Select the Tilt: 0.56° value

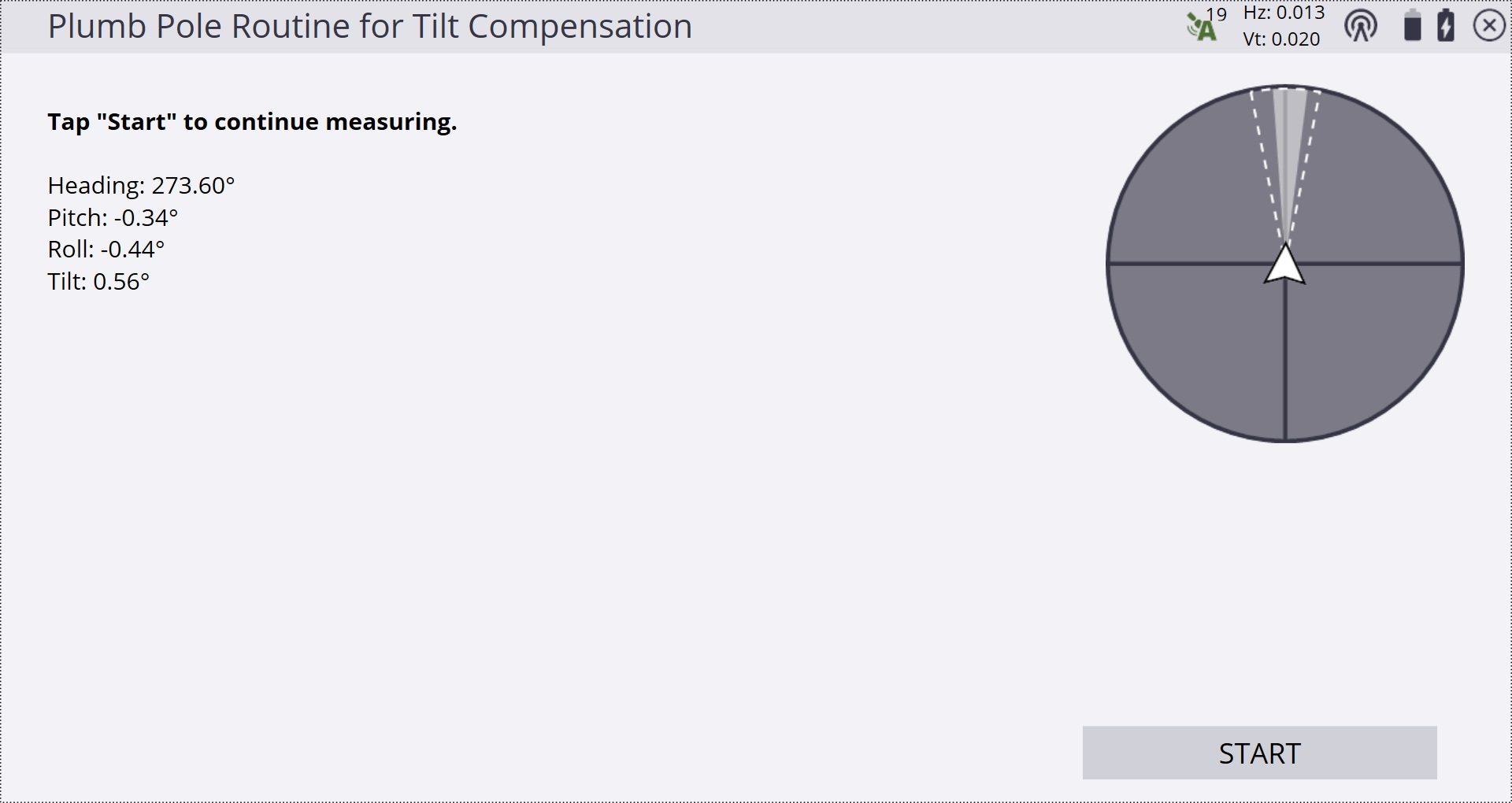(x=98, y=281)
